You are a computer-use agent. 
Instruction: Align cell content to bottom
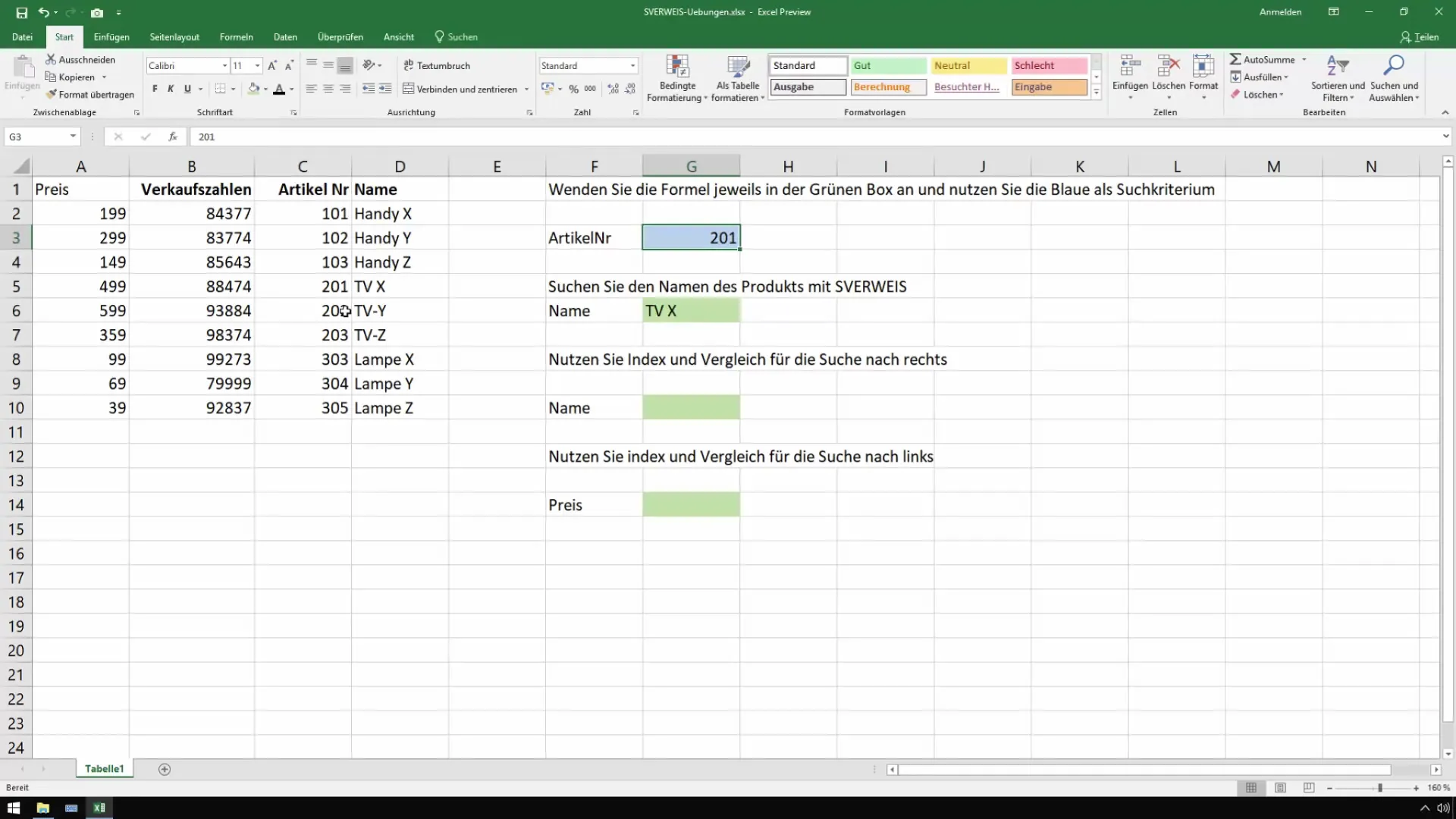(x=345, y=65)
